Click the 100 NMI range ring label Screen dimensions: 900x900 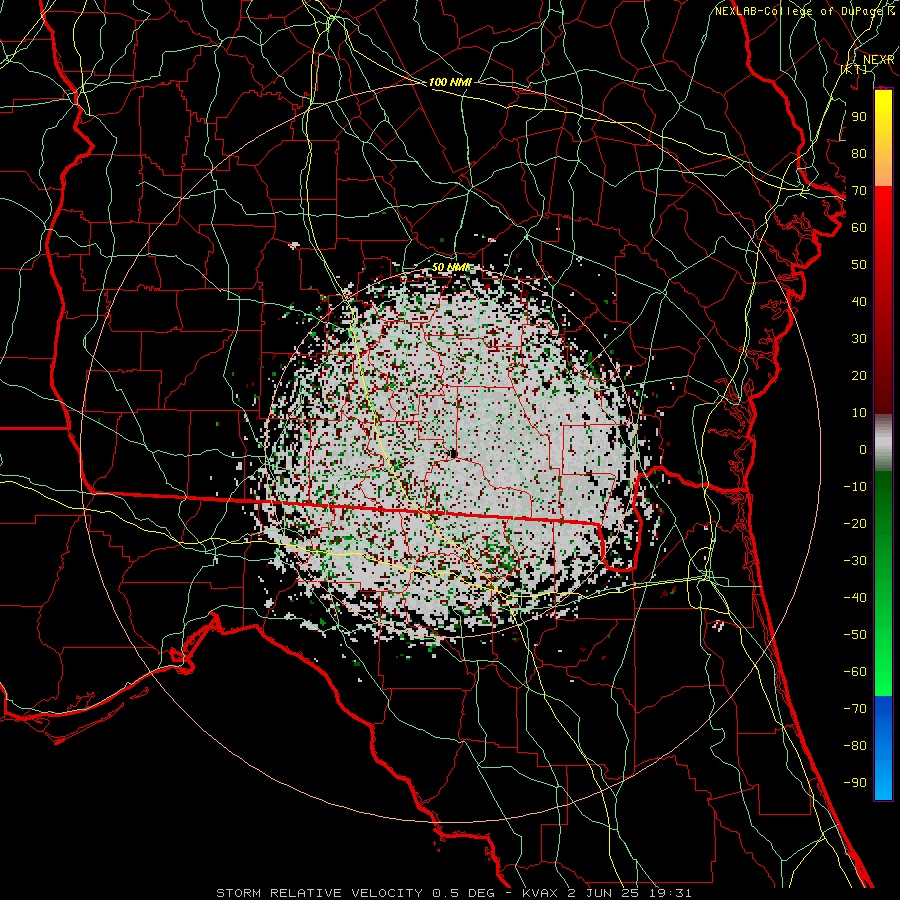click(x=450, y=82)
